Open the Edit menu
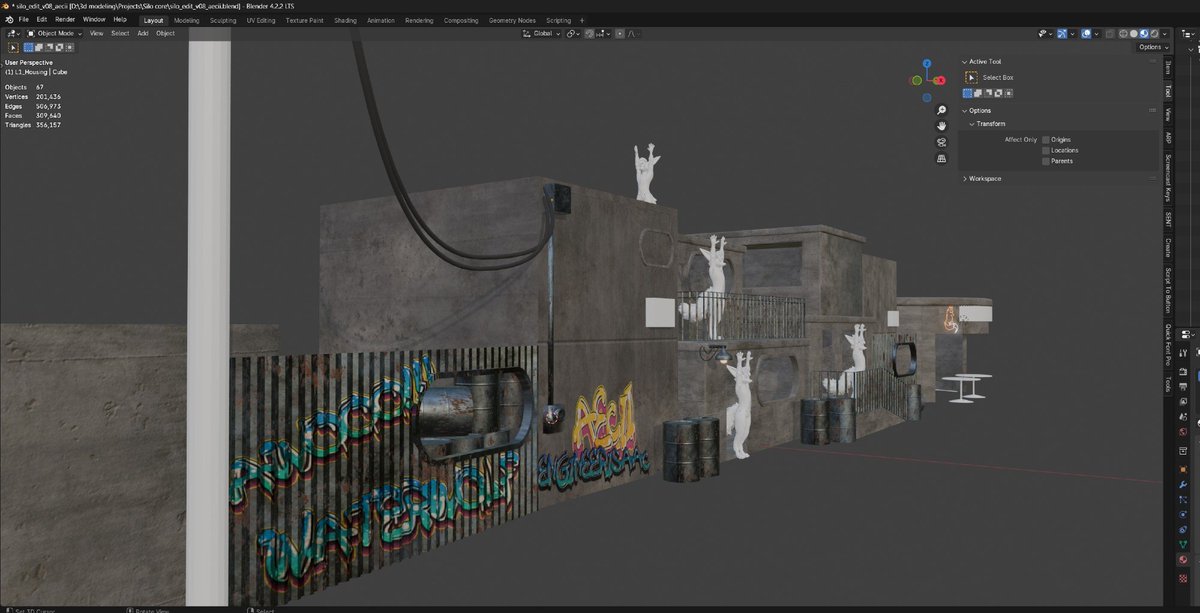The width and height of the screenshot is (1200, 613). tap(41, 19)
